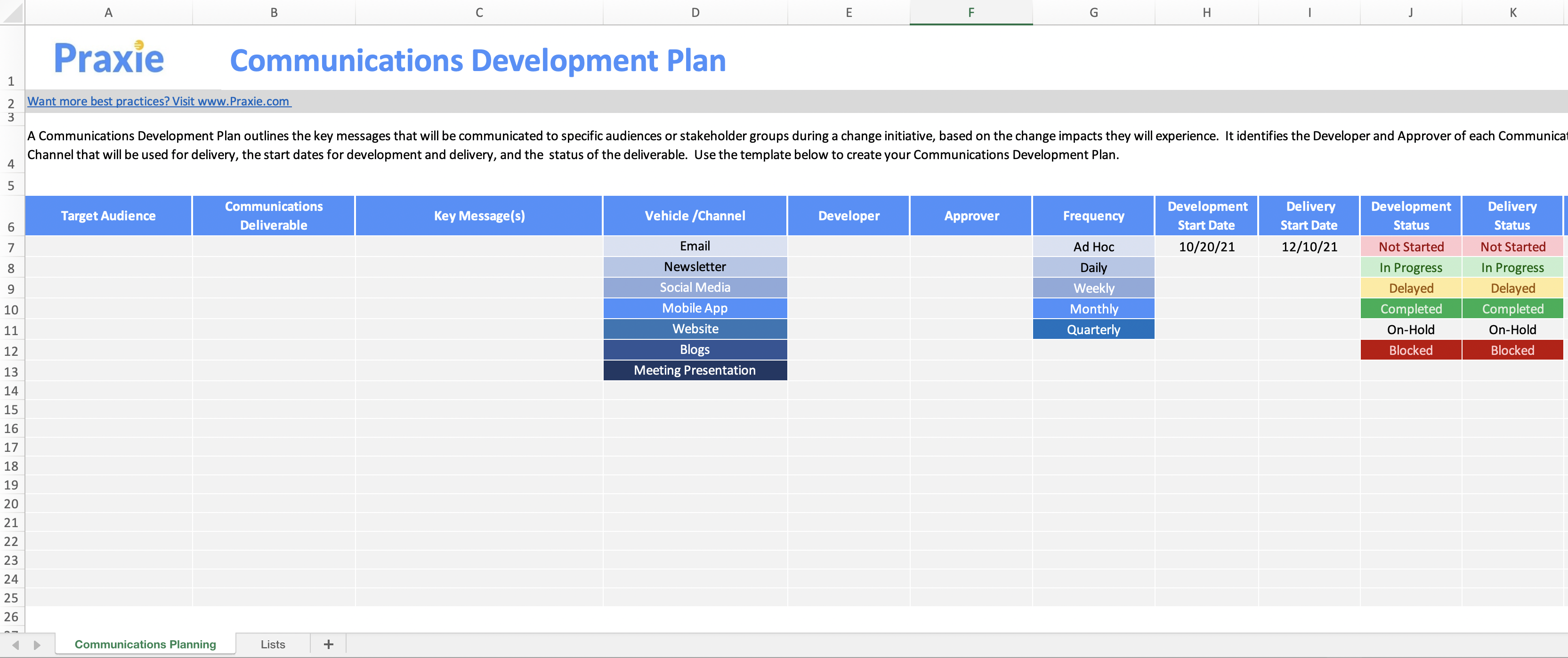This screenshot has height=658, width=1568.
Task: Click the previous sheet navigation arrow
Action: (16, 645)
